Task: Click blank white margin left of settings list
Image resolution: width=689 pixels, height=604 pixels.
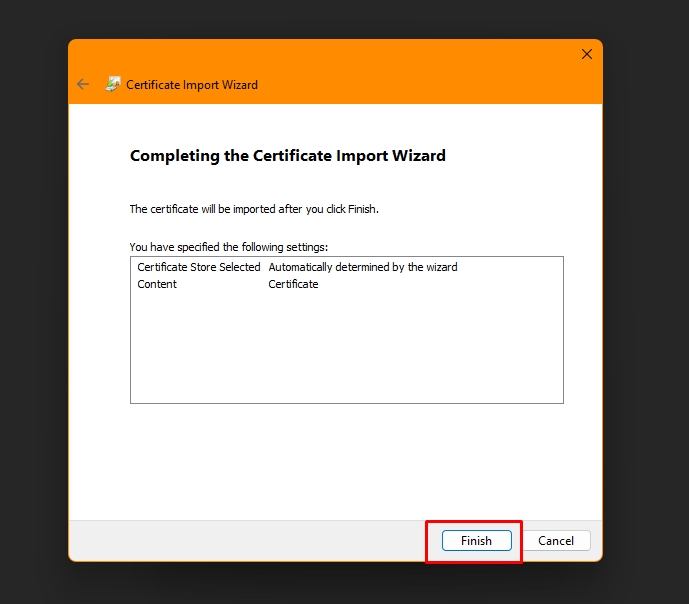Action: (99, 330)
